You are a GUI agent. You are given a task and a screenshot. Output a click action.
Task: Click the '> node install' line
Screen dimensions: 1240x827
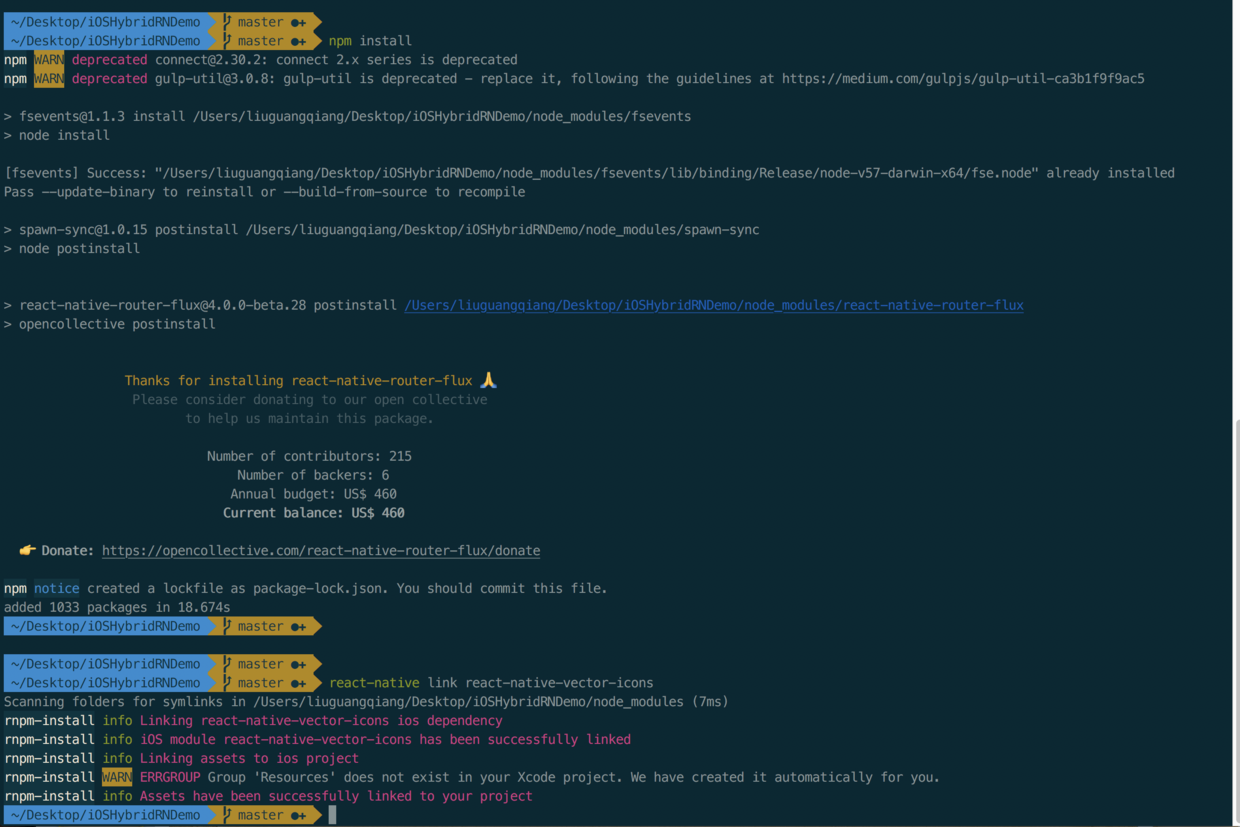pyautogui.click(x=57, y=136)
